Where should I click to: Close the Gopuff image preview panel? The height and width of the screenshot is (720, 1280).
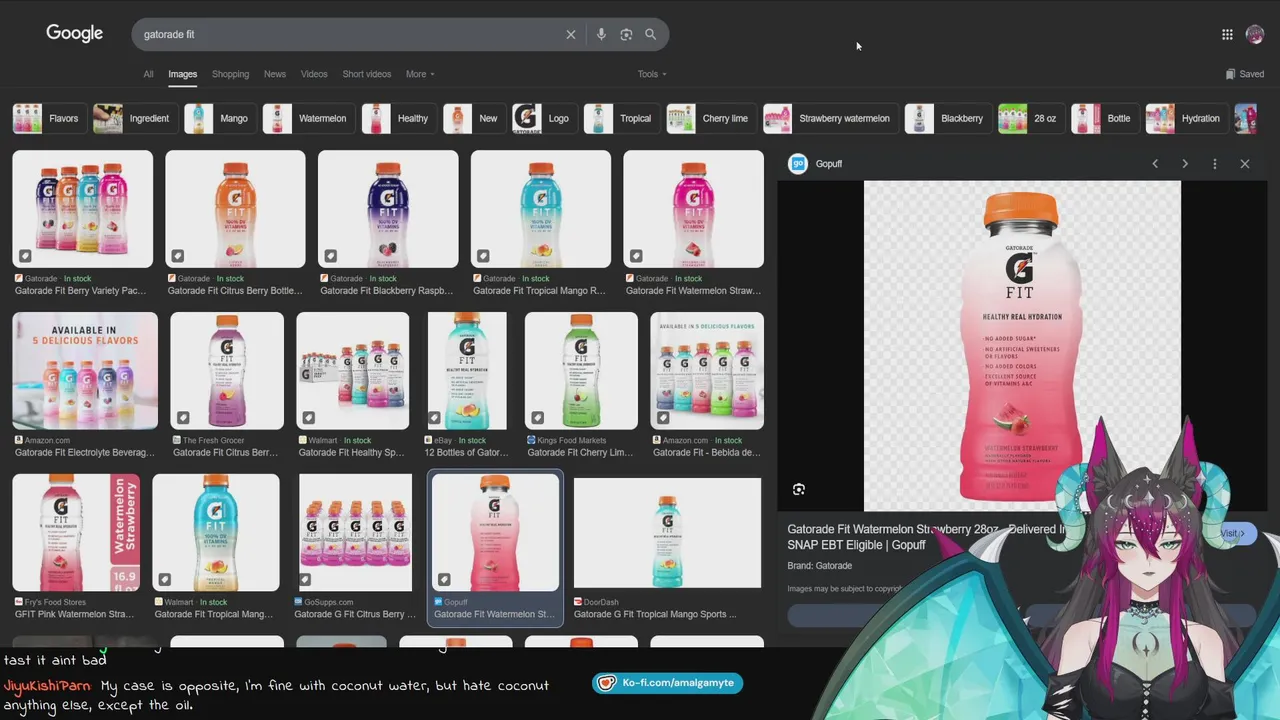[x=1245, y=164]
